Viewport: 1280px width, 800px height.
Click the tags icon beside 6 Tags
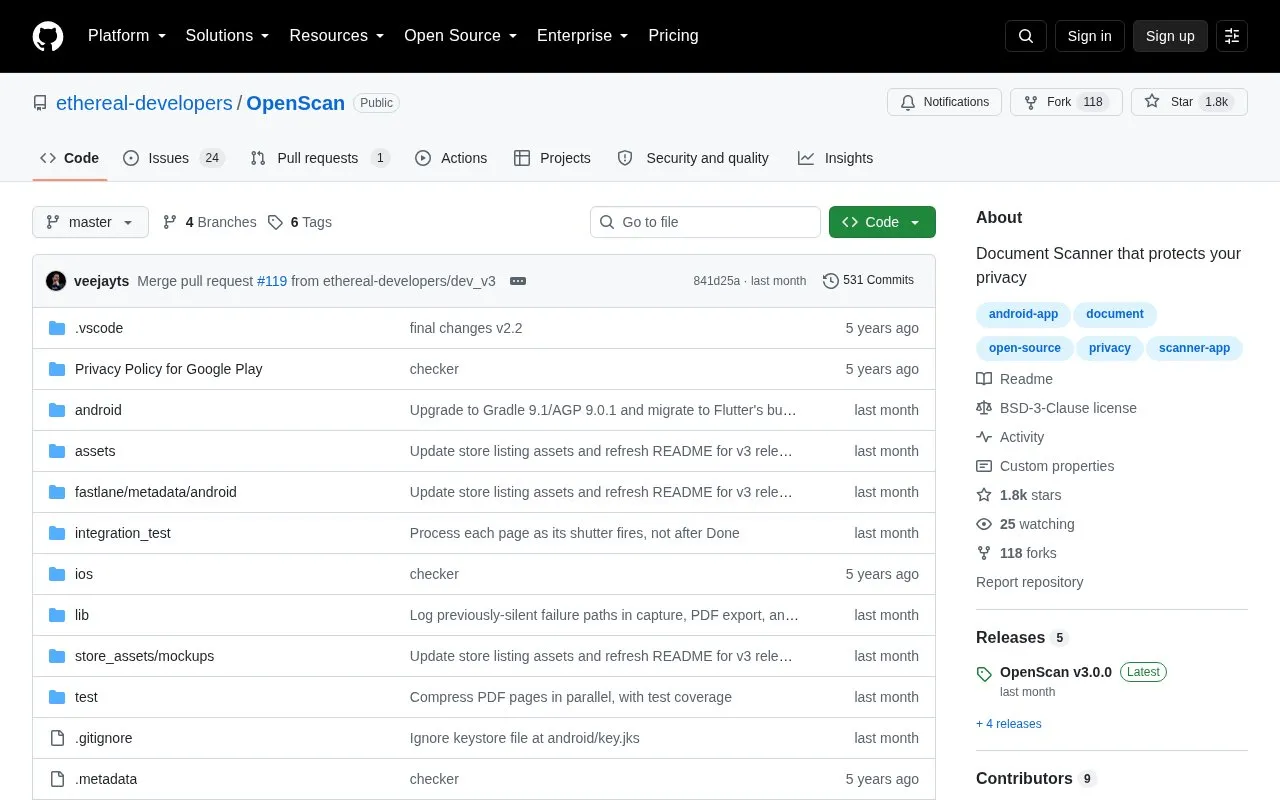(x=276, y=222)
